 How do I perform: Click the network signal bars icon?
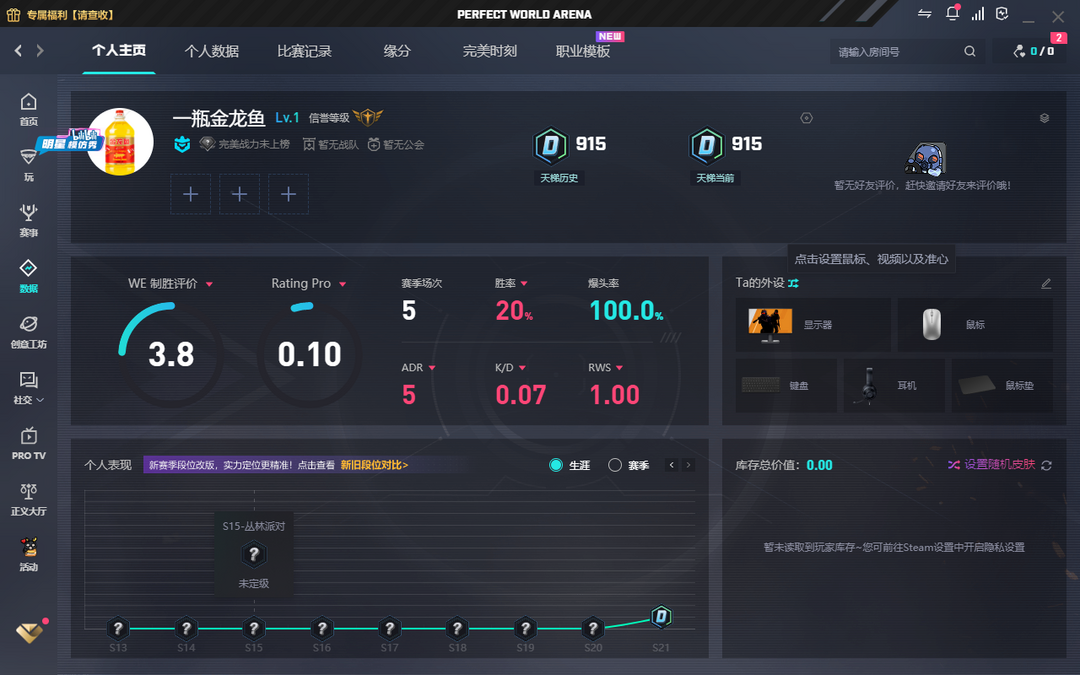pyautogui.click(x=978, y=14)
